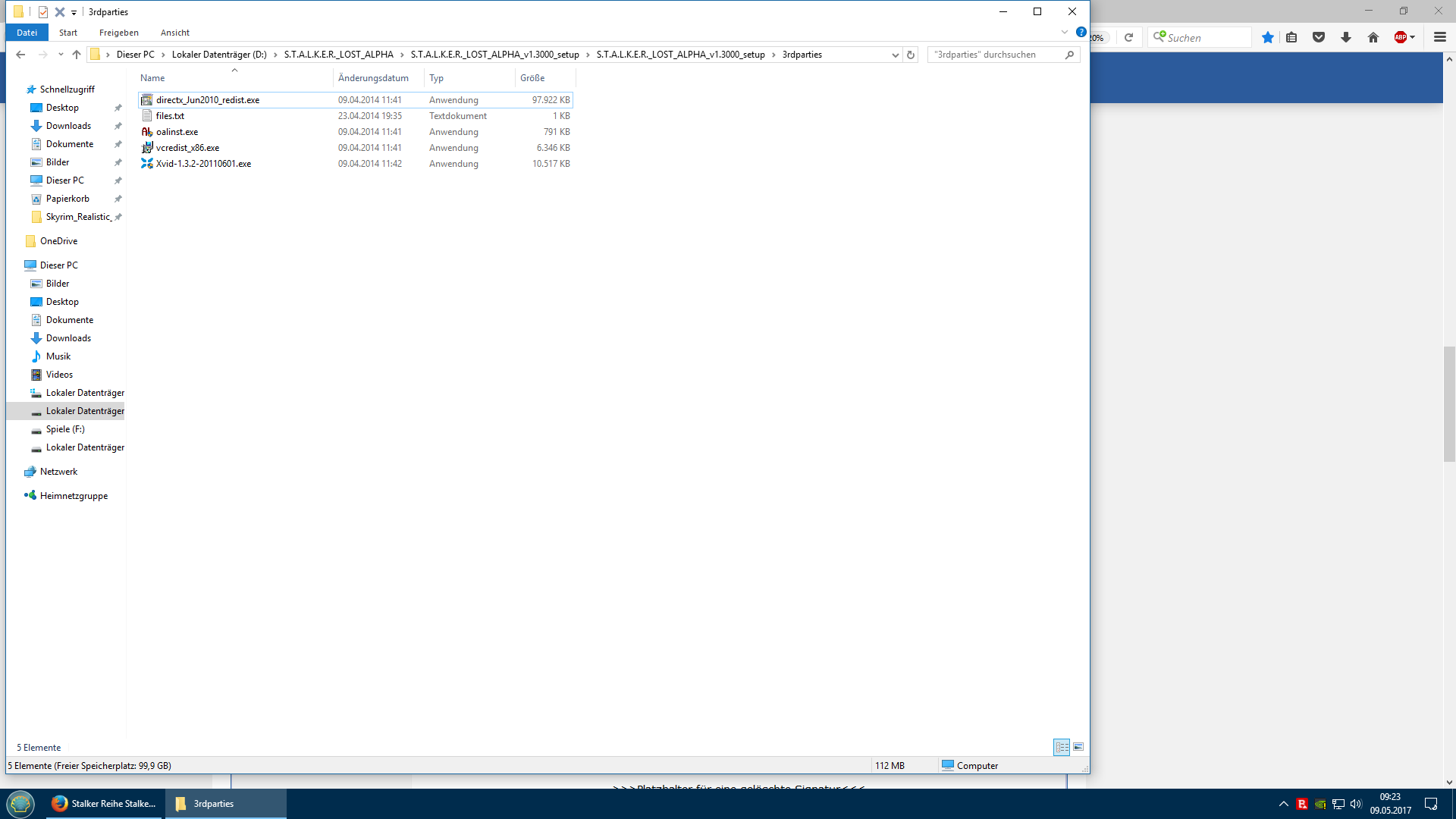This screenshot has width=1456, height=819.
Task: Click the S.T.A.L.K.E.R._LOST_ALPHA breadcrumb segment
Action: (x=339, y=55)
